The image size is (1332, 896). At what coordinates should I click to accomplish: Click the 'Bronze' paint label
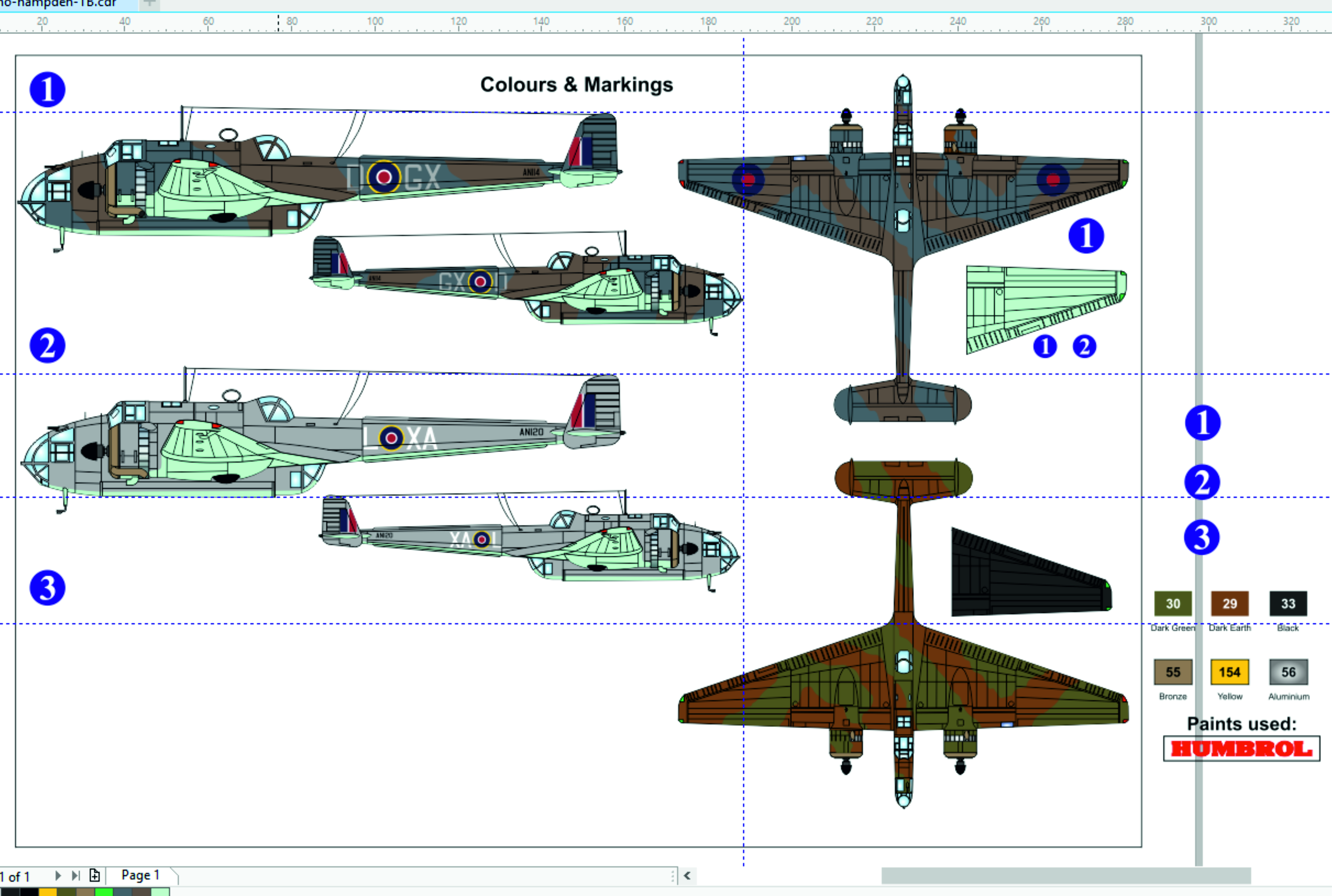(1173, 697)
